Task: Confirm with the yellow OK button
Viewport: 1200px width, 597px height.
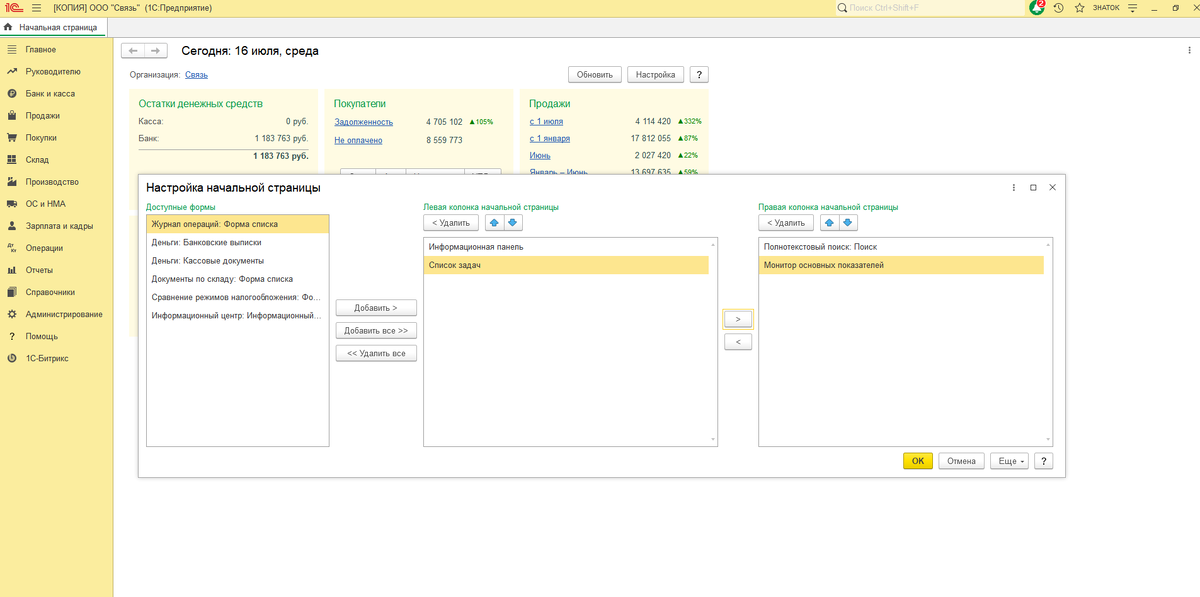Action: pyautogui.click(x=918, y=461)
